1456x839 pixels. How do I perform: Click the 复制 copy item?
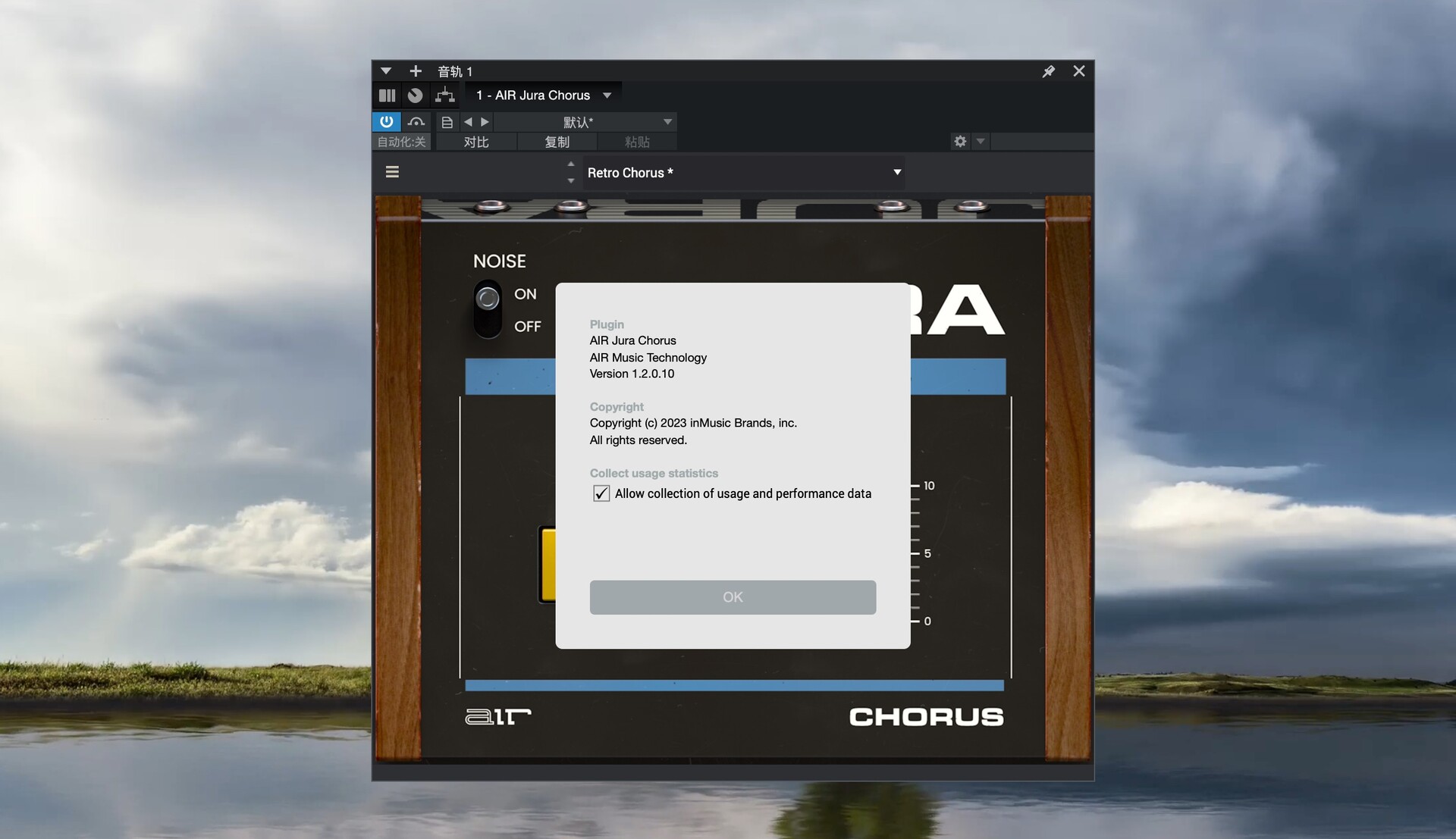[557, 142]
